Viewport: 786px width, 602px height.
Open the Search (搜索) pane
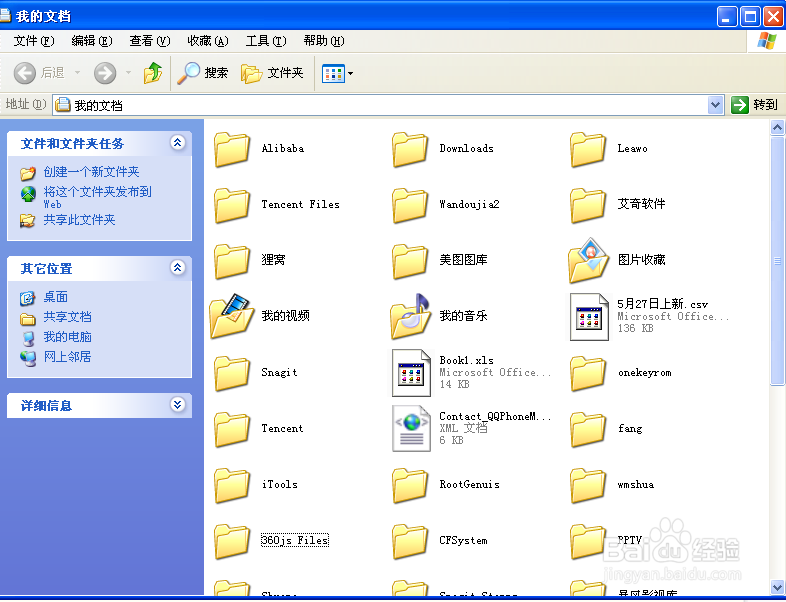(x=204, y=73)
